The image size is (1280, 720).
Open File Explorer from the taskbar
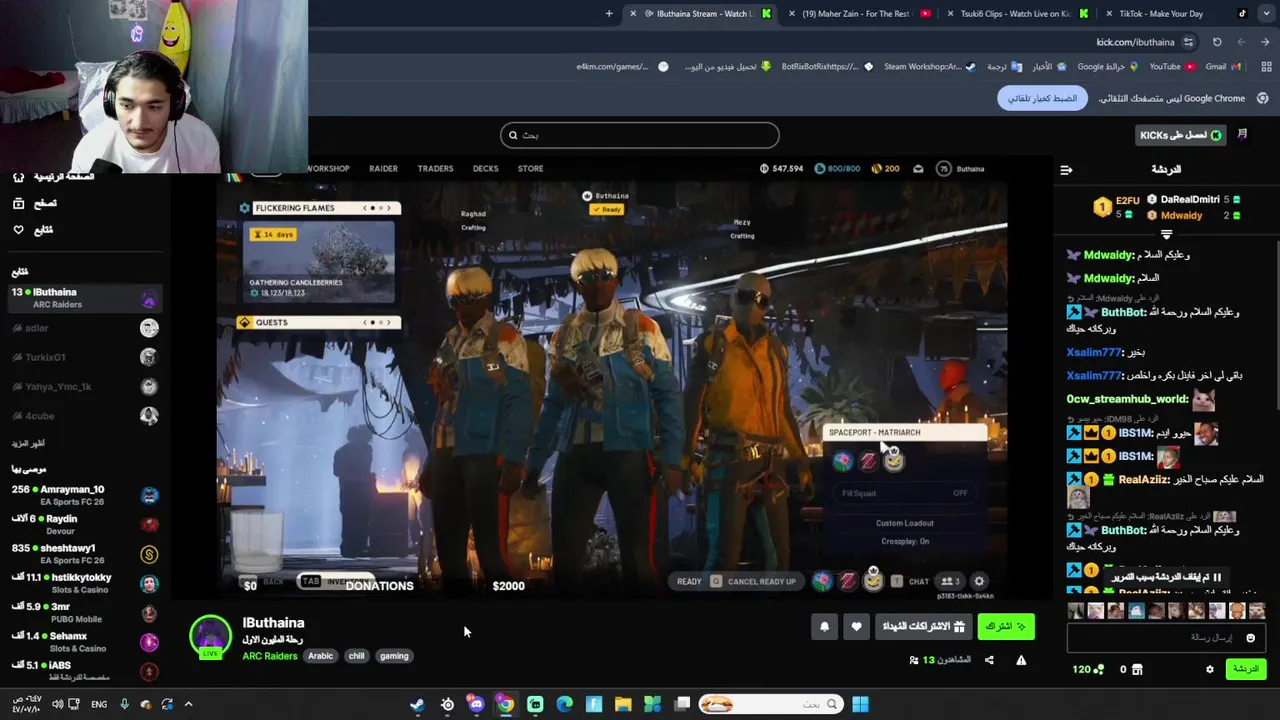pyautogui.click(x=623, y=704)
